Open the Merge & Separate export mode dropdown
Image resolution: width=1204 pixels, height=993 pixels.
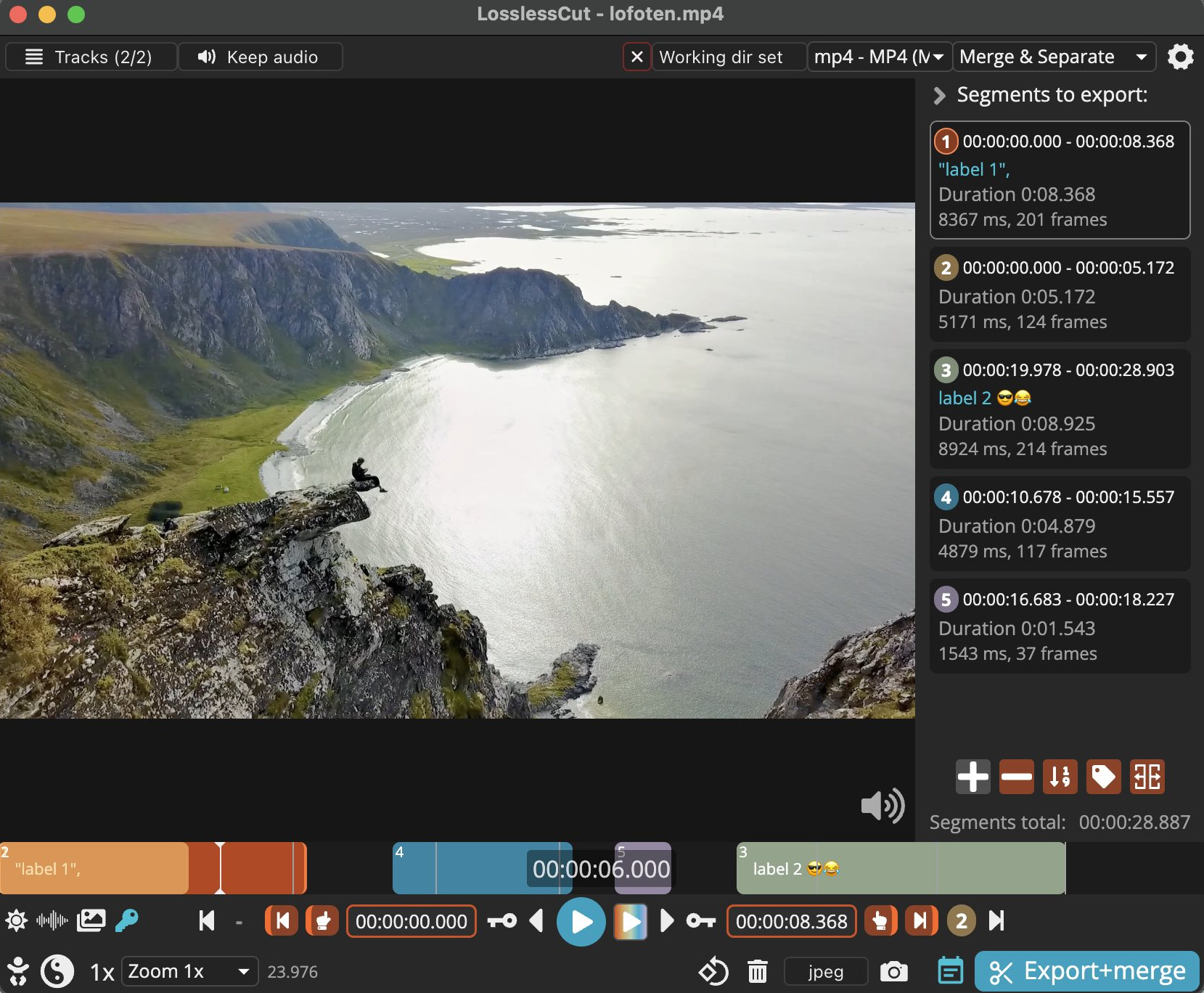click(x=1052, y=57)
